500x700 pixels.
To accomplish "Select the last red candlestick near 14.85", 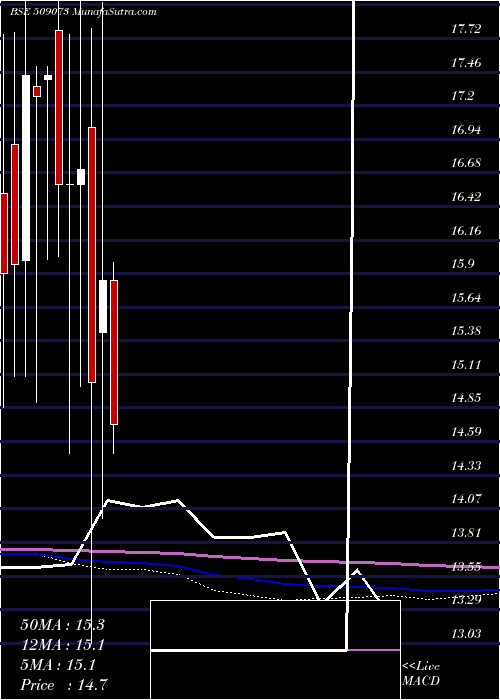I will (114, 352).
